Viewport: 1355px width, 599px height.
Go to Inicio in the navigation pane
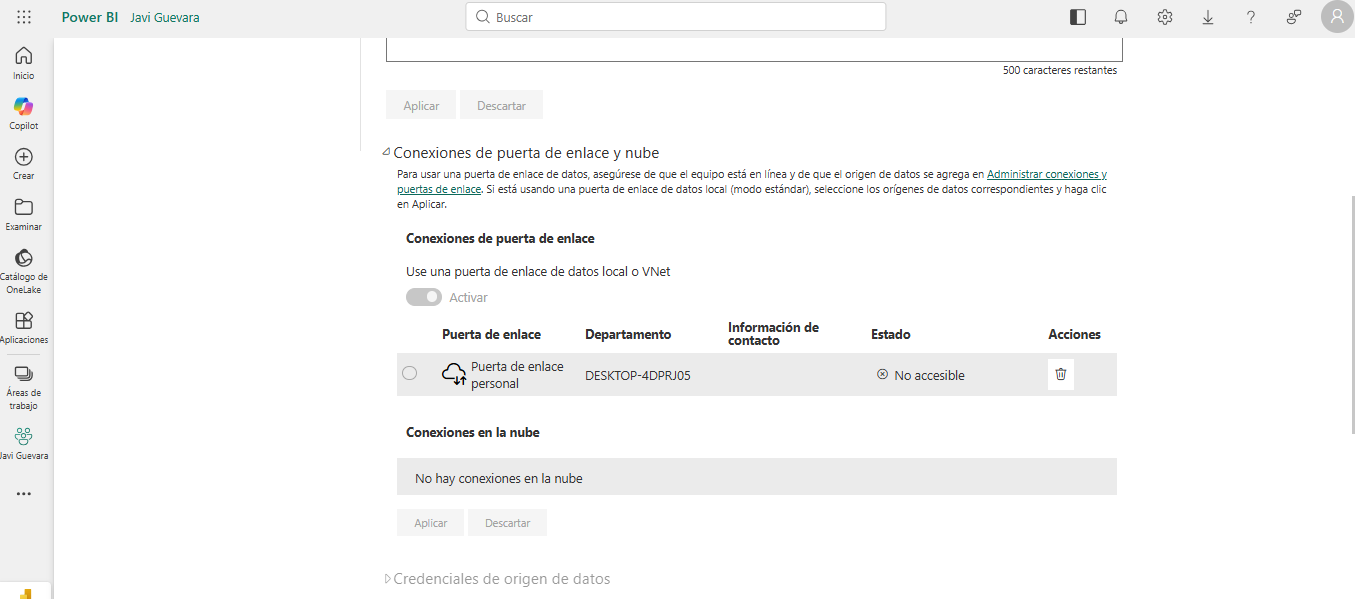click(24, 62)
